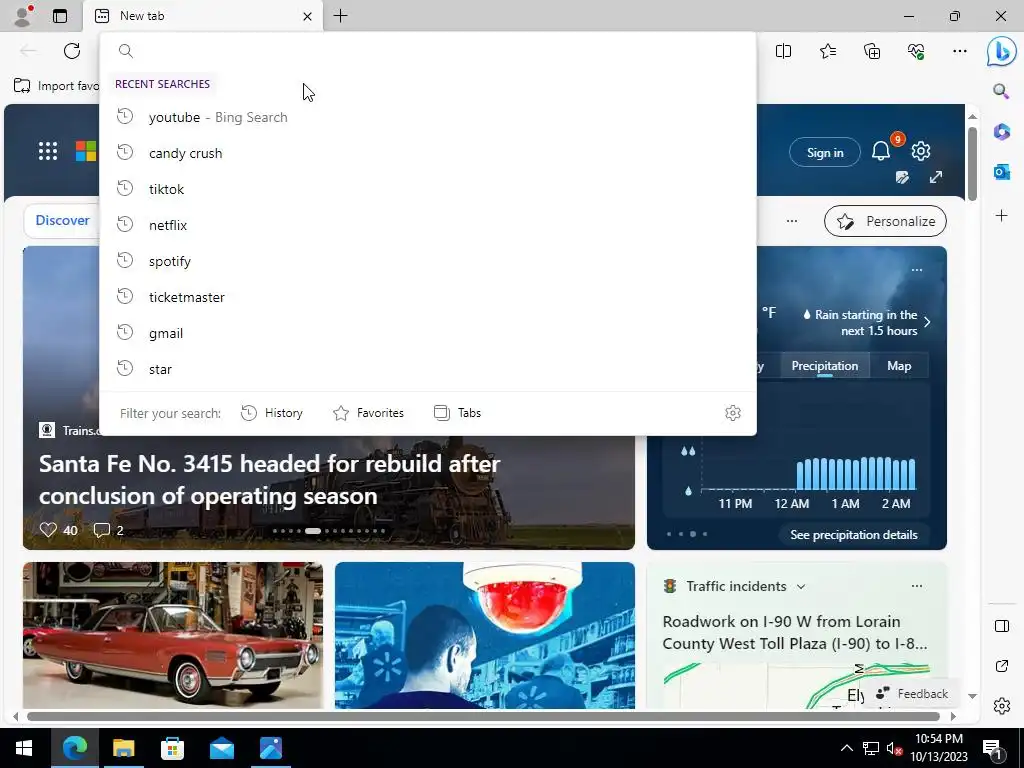Open sidebar Search icon
Image resolution: width=1024 pixels, height=768 pixels.
(x=1001, y=91)
